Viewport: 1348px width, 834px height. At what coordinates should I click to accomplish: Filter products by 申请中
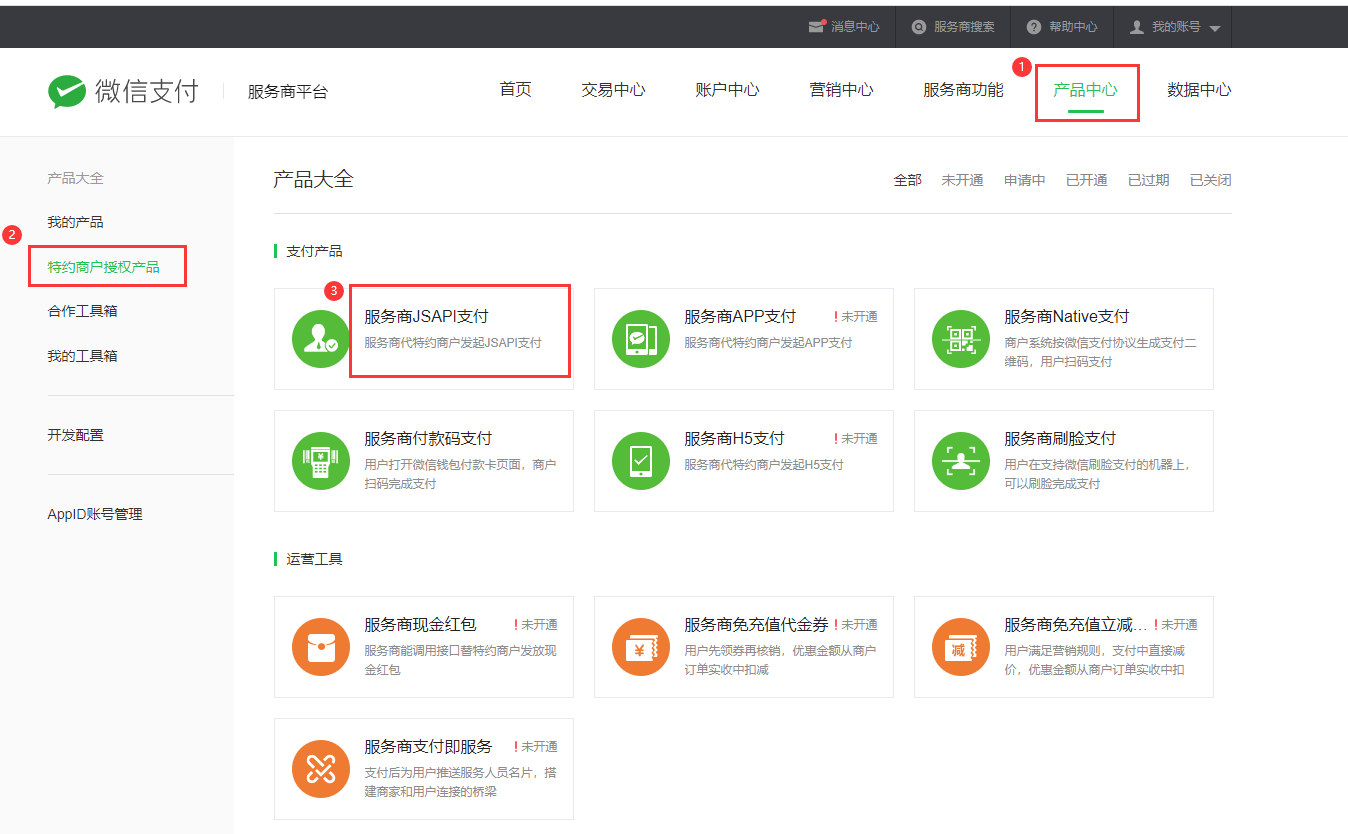1025,180
